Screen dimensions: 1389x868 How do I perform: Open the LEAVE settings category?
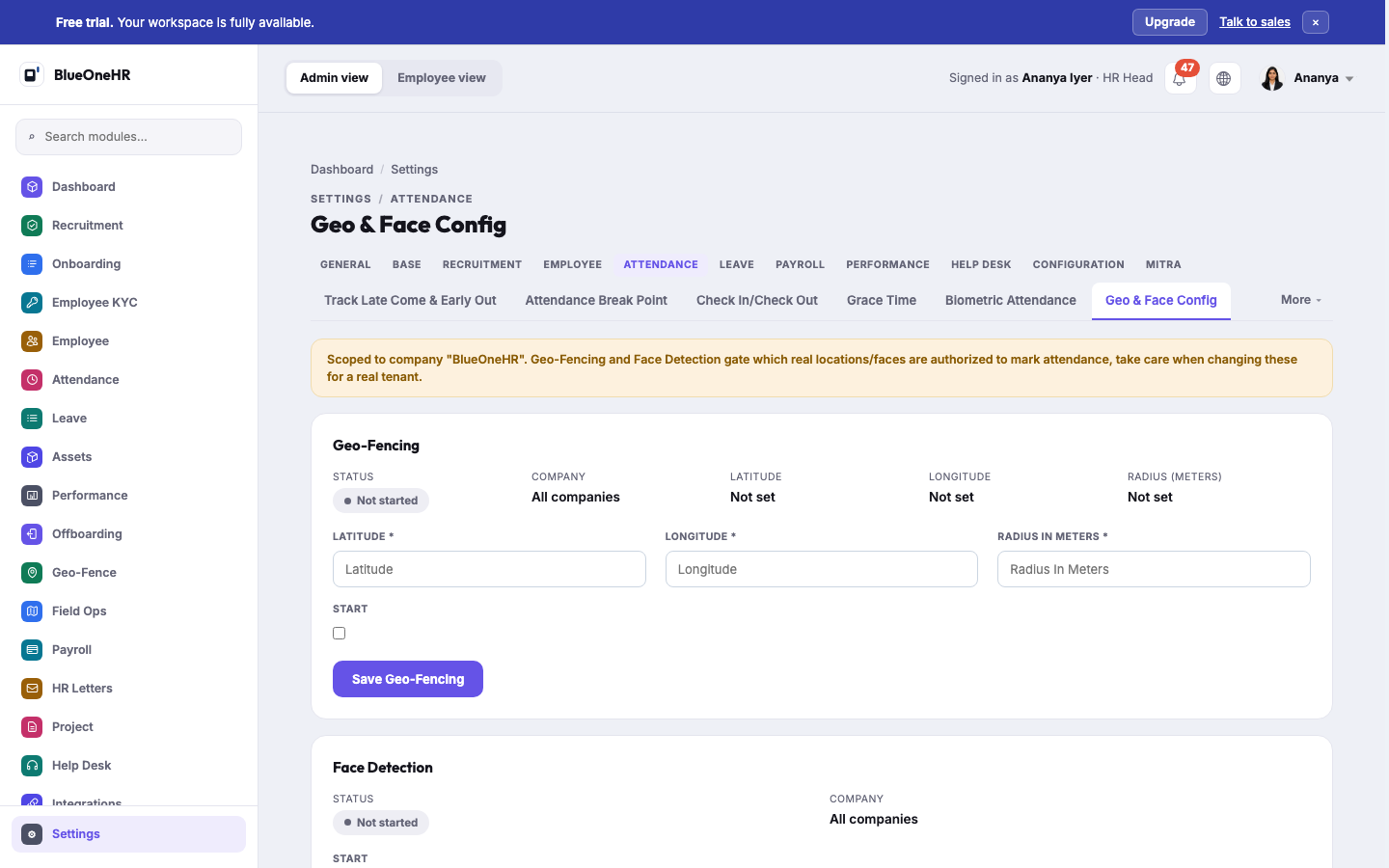coord(737,264)
